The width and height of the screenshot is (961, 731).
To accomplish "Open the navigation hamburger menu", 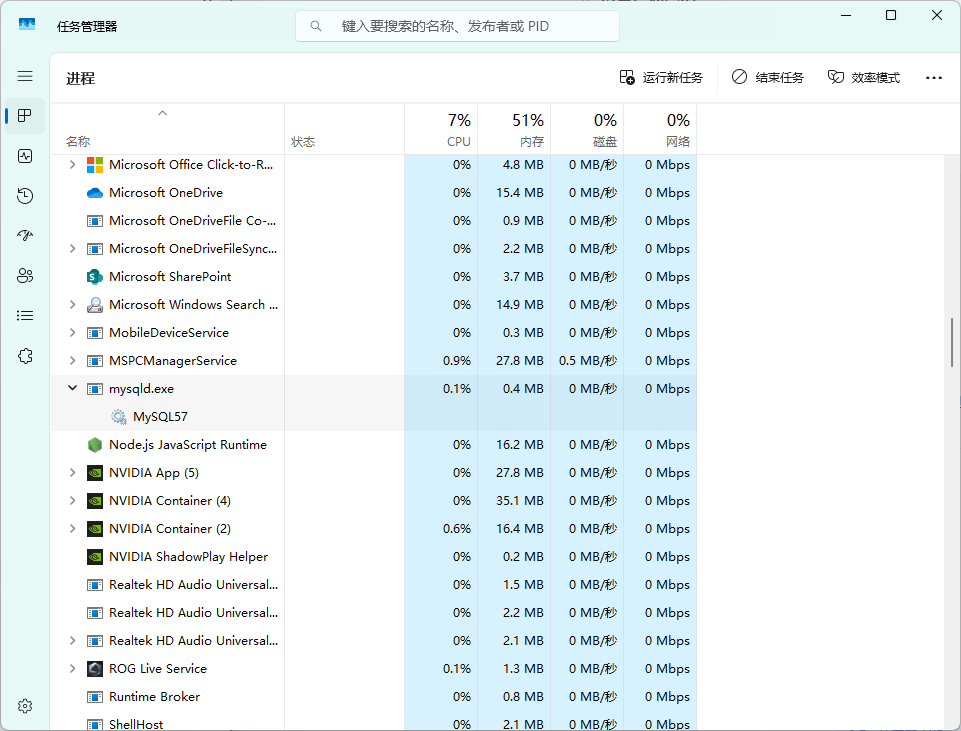I will [x=25, y=75].
